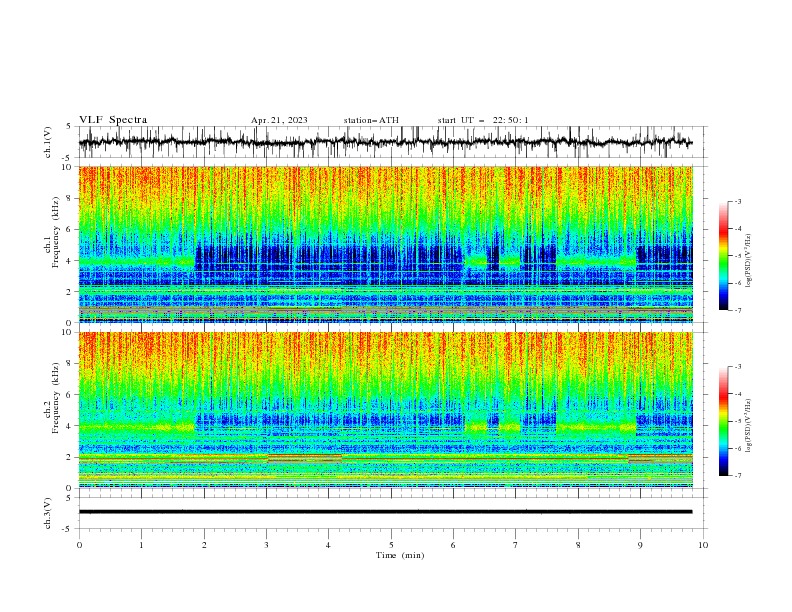Screen dimensions: 792x612
Task: Click the 'ch.3(V)' axis label
Action: coord(48,513)
